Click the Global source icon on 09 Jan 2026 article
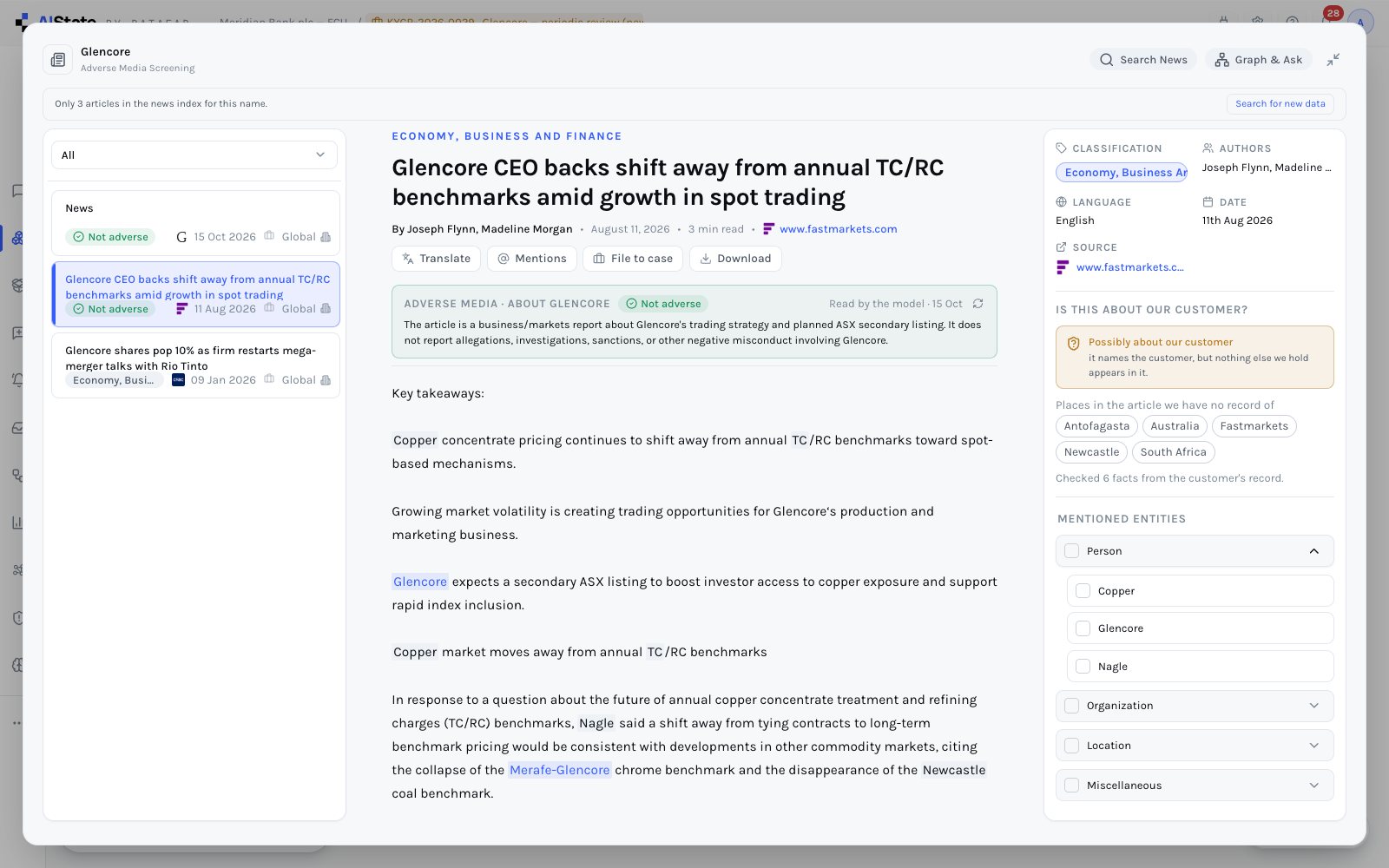This screenshot has width=1389, height=868. point(326,380)
